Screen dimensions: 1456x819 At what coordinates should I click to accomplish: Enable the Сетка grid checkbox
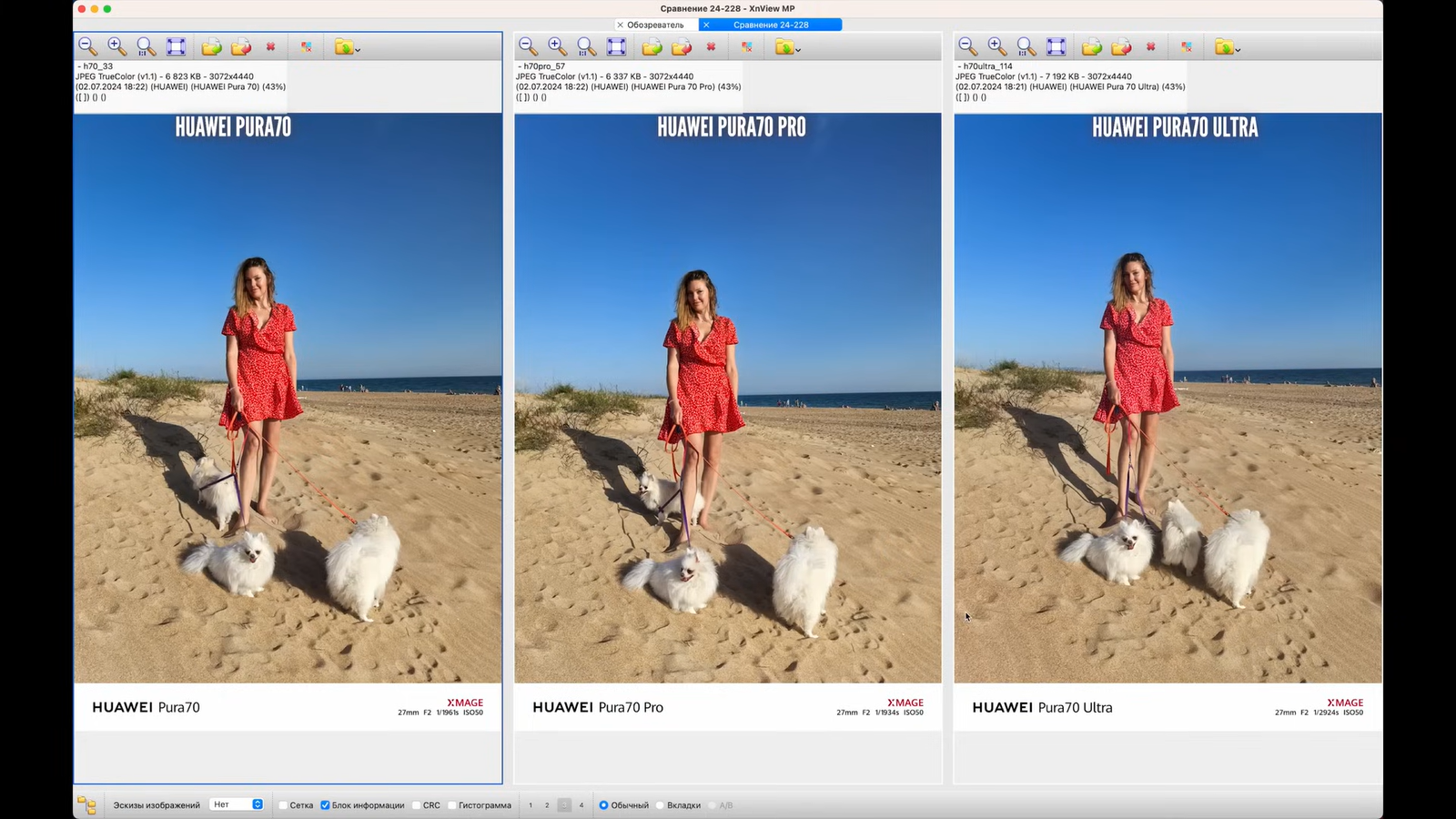pyautogui.click(x=283, y=805)
